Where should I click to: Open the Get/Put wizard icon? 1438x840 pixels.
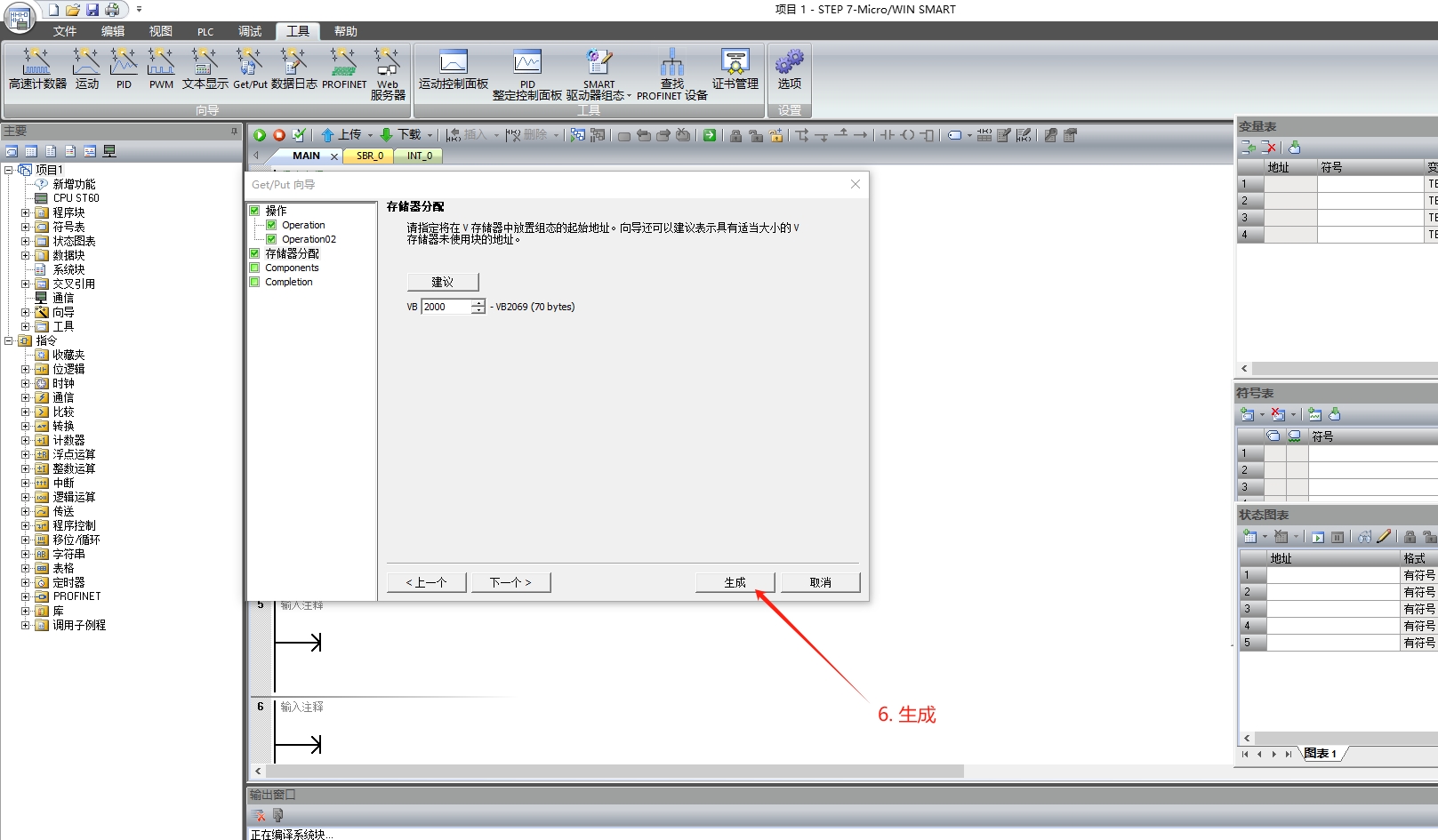click(x=250, y=69)
